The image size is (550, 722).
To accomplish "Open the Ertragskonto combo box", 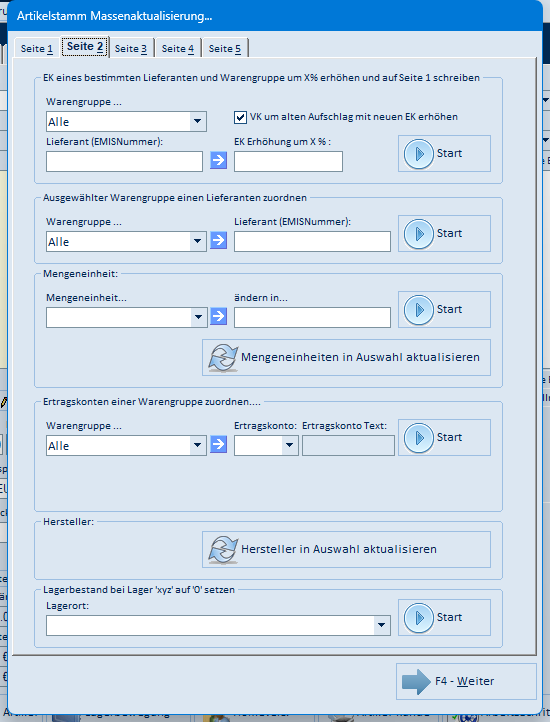I will pos(289,445).
